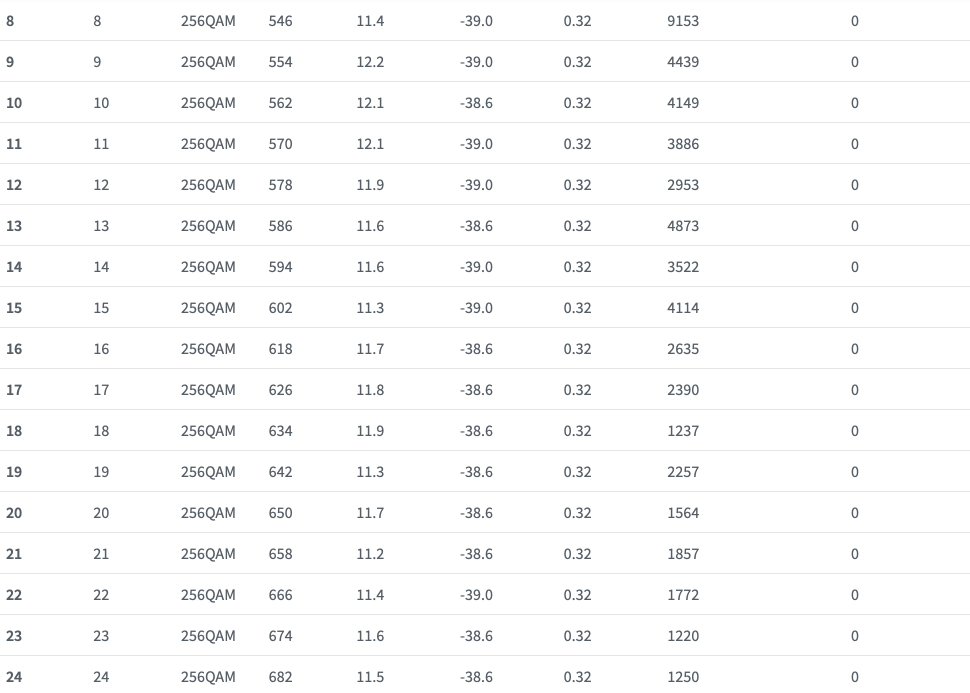
Task: Select frequency 642 in row 19
Action: coord(281,472)
